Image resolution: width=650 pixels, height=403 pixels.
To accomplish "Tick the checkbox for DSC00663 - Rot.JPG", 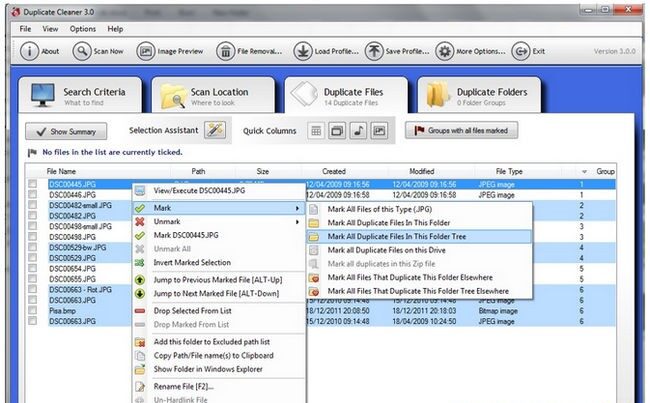I will tap(32, 289).
